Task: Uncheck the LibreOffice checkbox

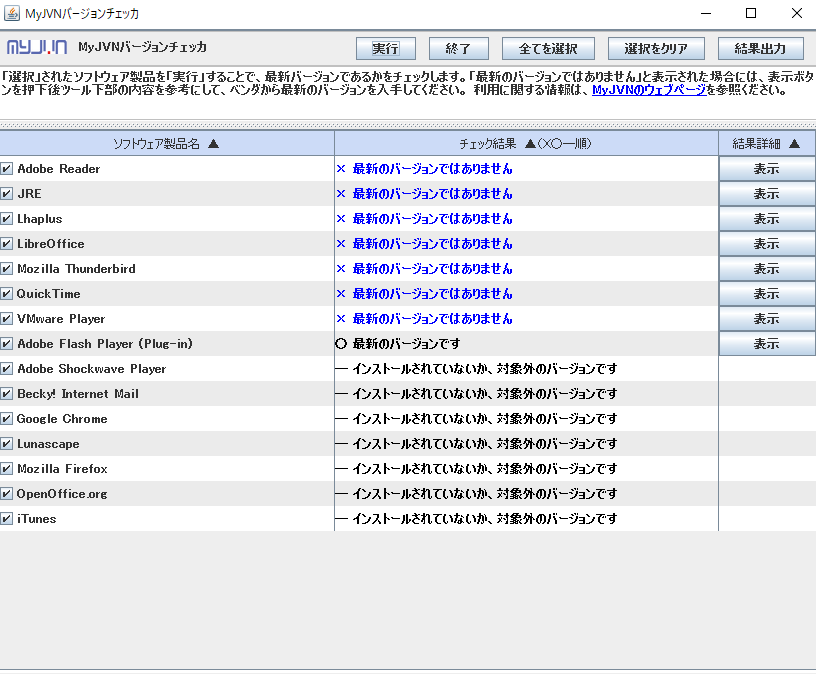Action: coord(7,244)
